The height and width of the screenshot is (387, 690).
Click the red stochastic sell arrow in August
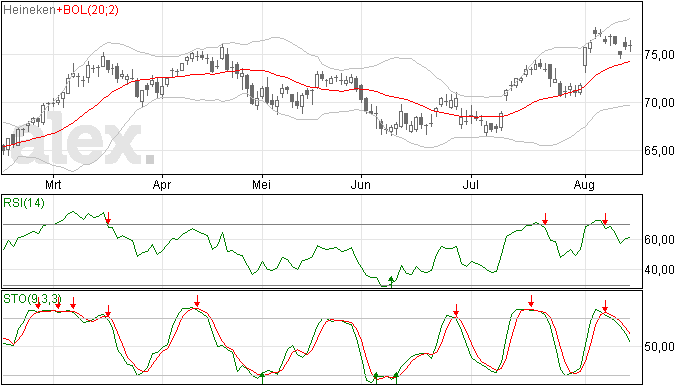[605, 306]
